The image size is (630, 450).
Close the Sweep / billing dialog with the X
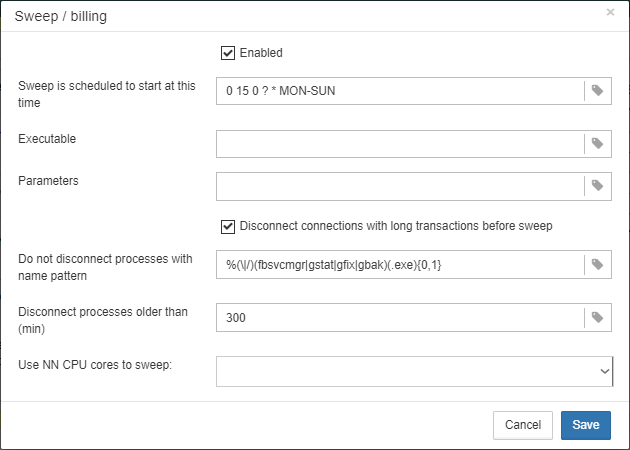(x=610, y=12)
